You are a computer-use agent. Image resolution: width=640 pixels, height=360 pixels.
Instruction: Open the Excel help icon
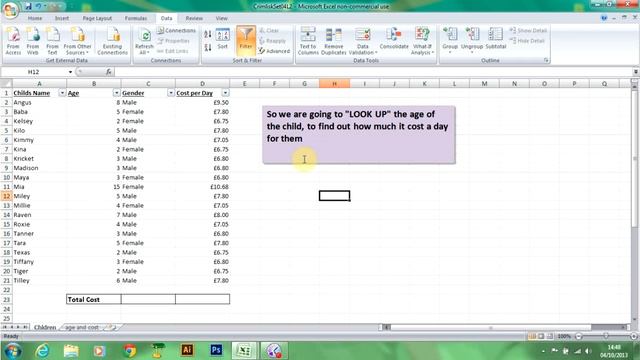604,18
